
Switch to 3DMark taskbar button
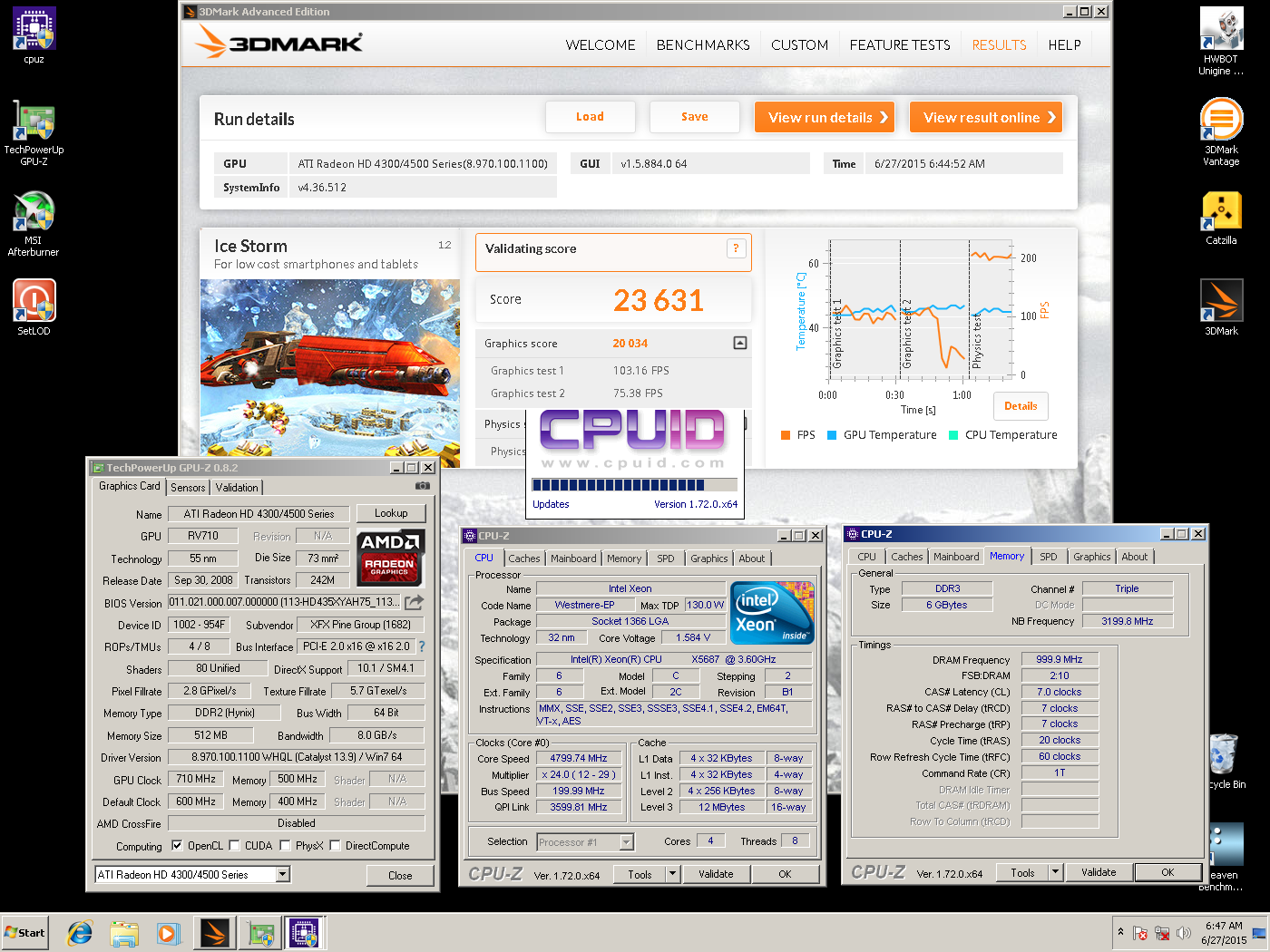(215, 932)
